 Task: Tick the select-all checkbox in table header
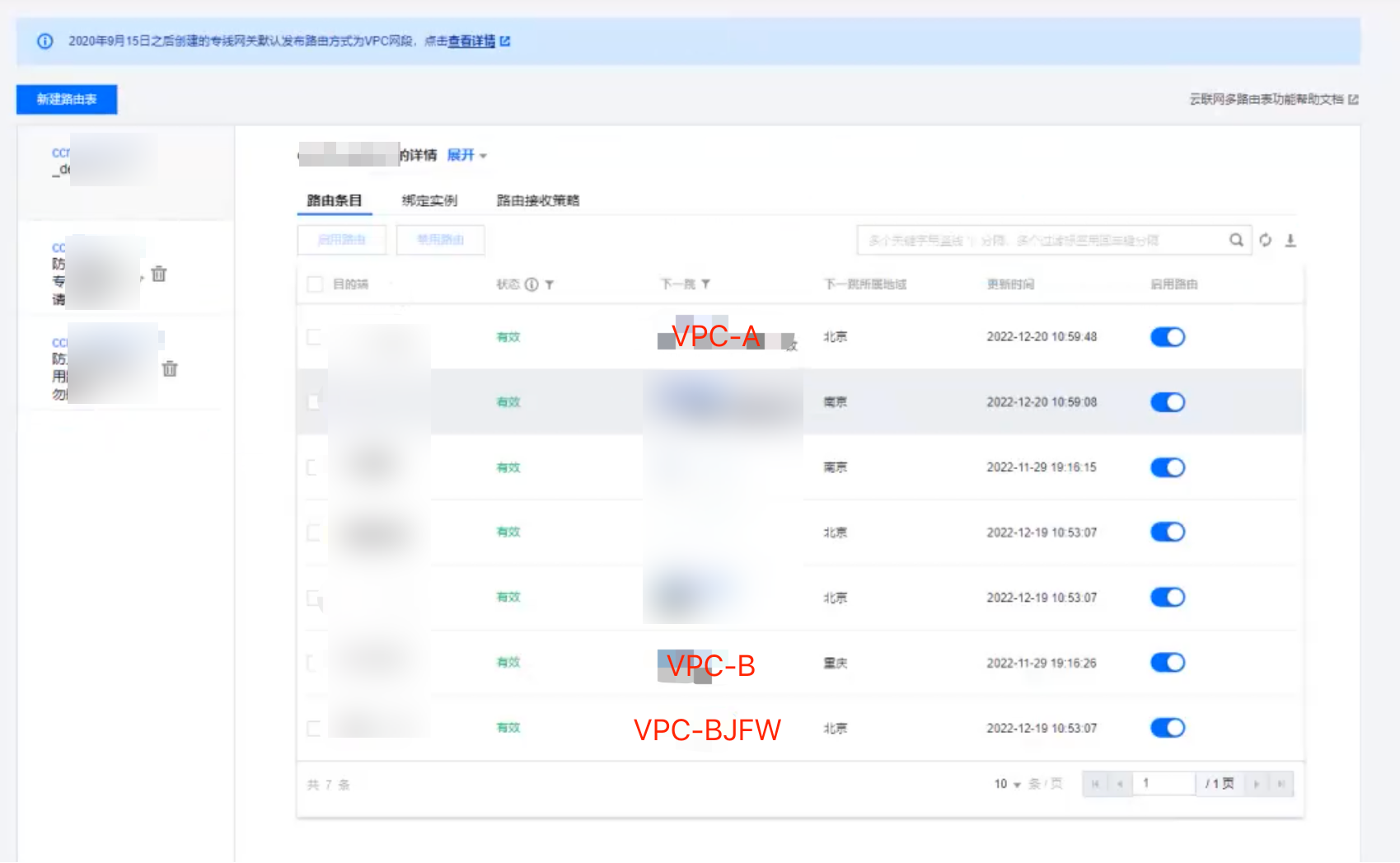314,284
